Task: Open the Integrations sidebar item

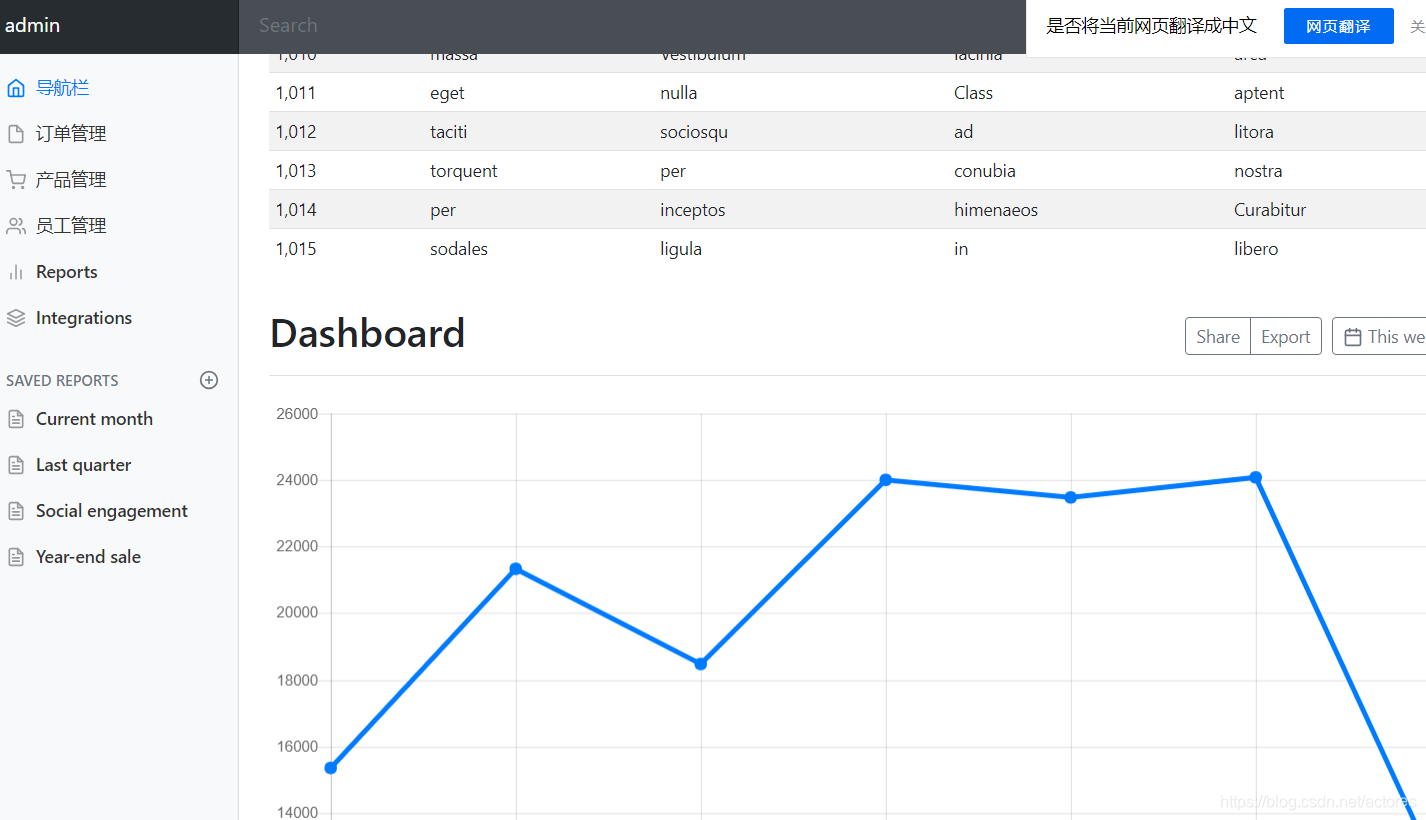Action: click(x=84, y=318)
